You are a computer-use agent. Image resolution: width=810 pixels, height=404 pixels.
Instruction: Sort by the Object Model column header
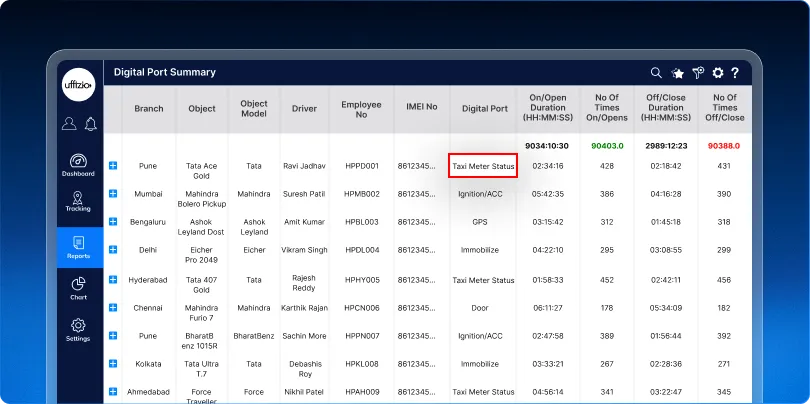pyautogui.click(x=254, y=108)
